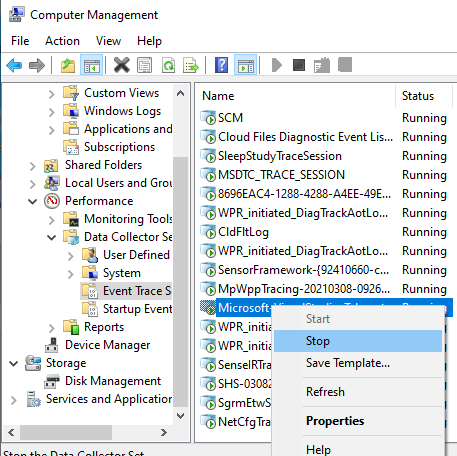
Task: Click tree pane scroll up arrow
Action: [180, 93]
